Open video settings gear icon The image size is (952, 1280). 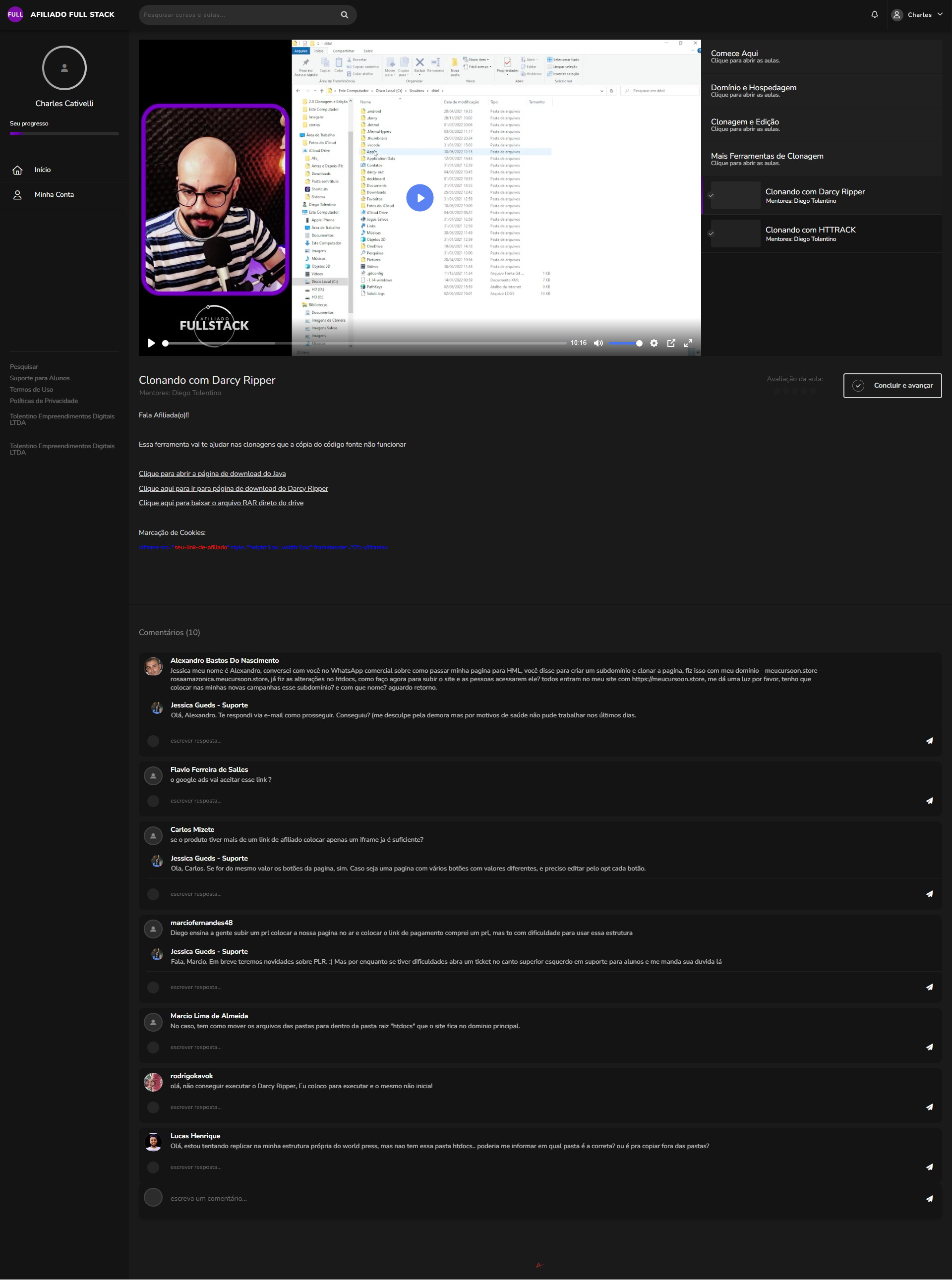[654, 343]
